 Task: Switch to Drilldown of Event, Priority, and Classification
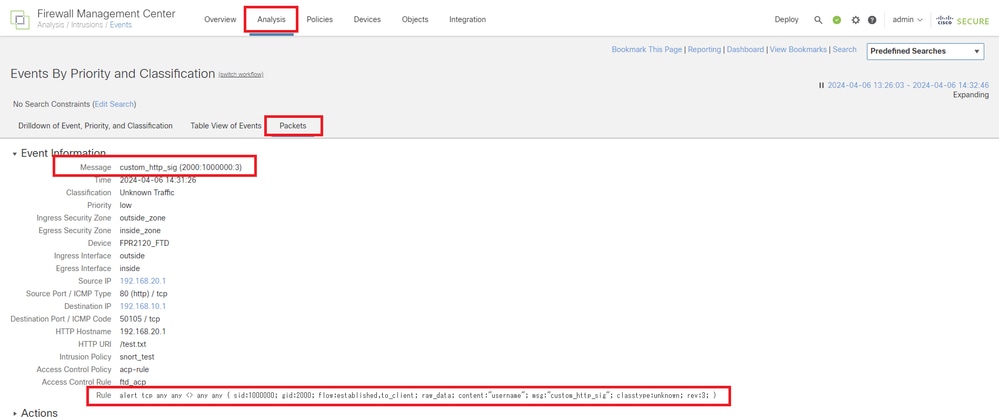click(96, 126)
